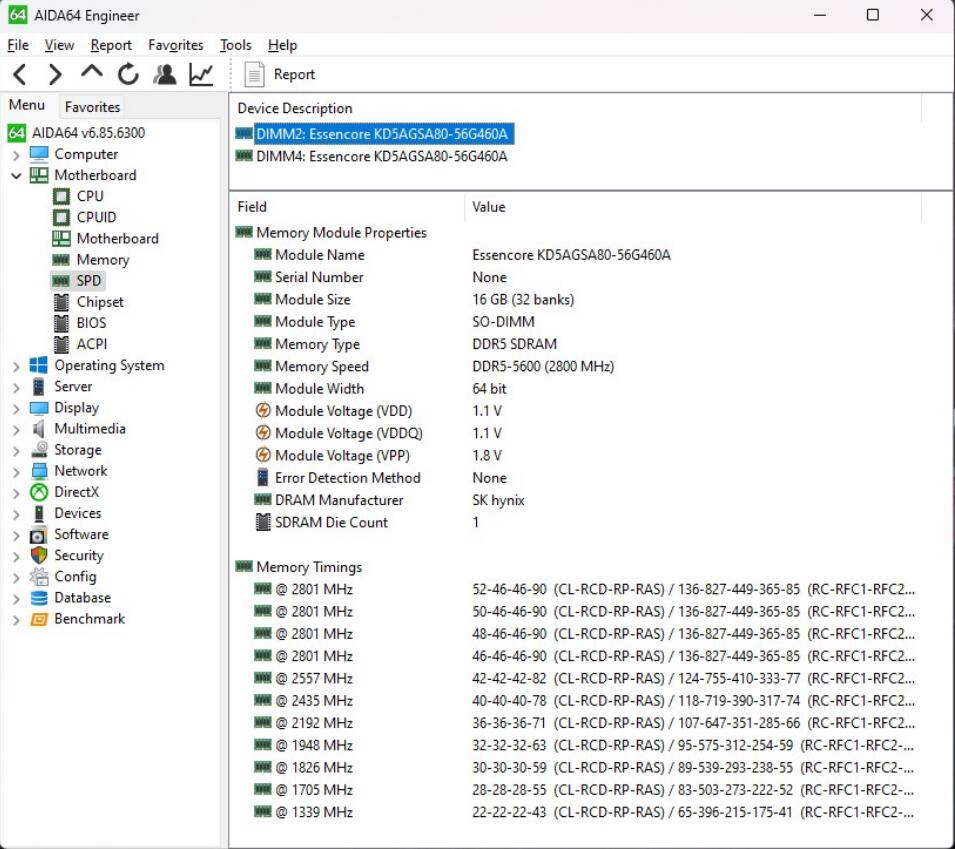Click the DRAM Manufacturer value SK hynix

(498, 501)
